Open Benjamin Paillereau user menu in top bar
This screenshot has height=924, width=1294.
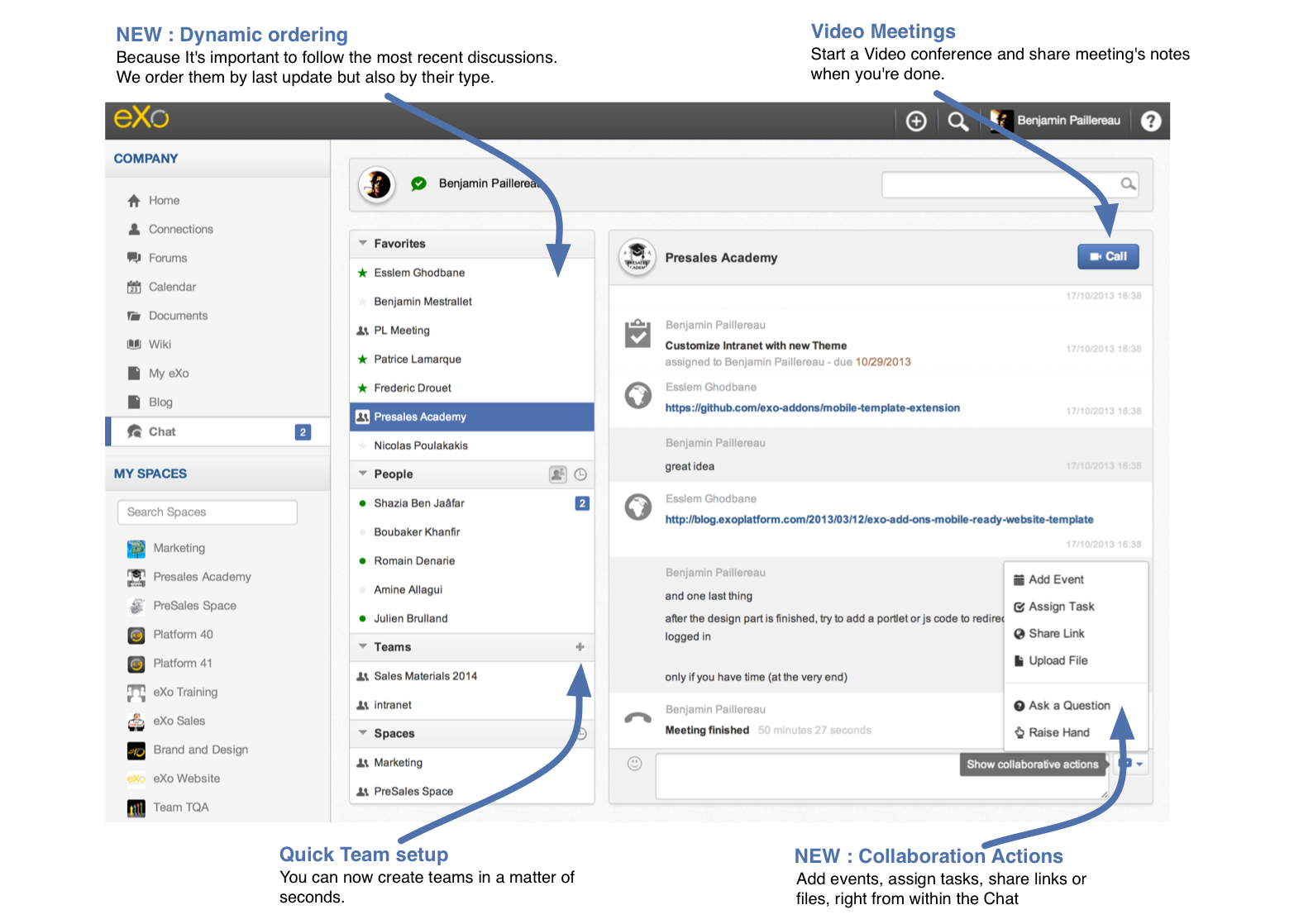pos(1056,121)
